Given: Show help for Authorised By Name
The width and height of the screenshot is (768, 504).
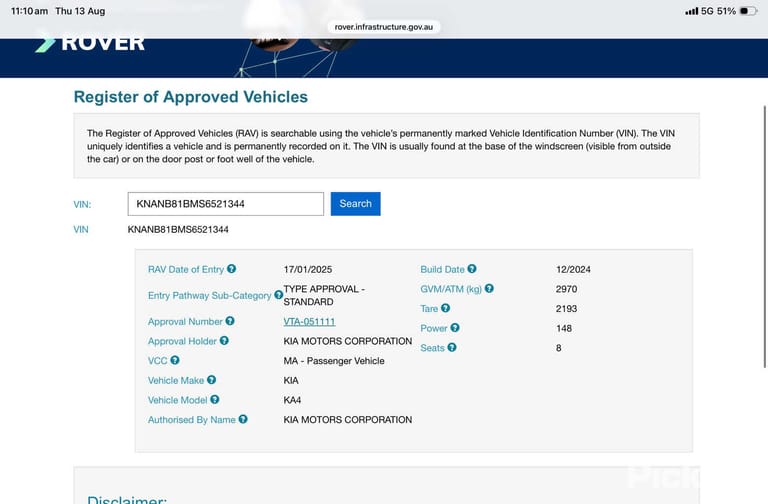Looking at the screenshot, I should pos(243,419).
